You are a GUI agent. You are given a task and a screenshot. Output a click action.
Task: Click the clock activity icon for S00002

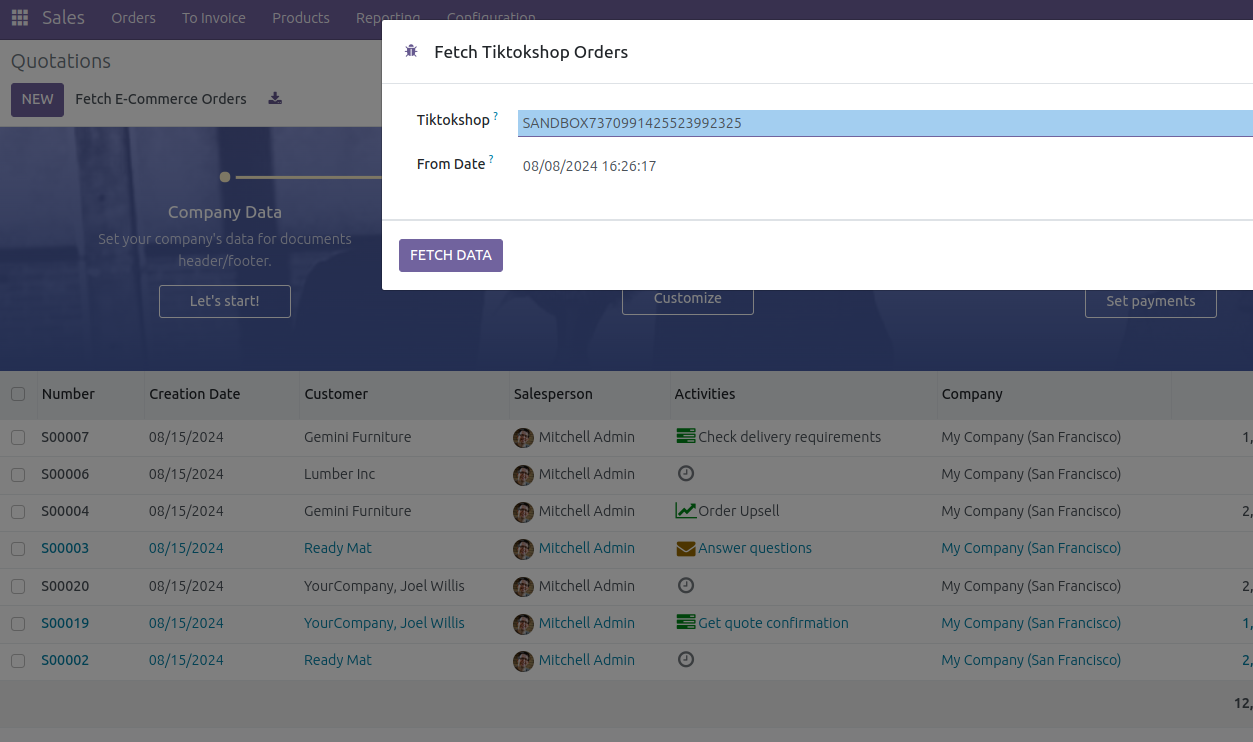click(685, 660)
